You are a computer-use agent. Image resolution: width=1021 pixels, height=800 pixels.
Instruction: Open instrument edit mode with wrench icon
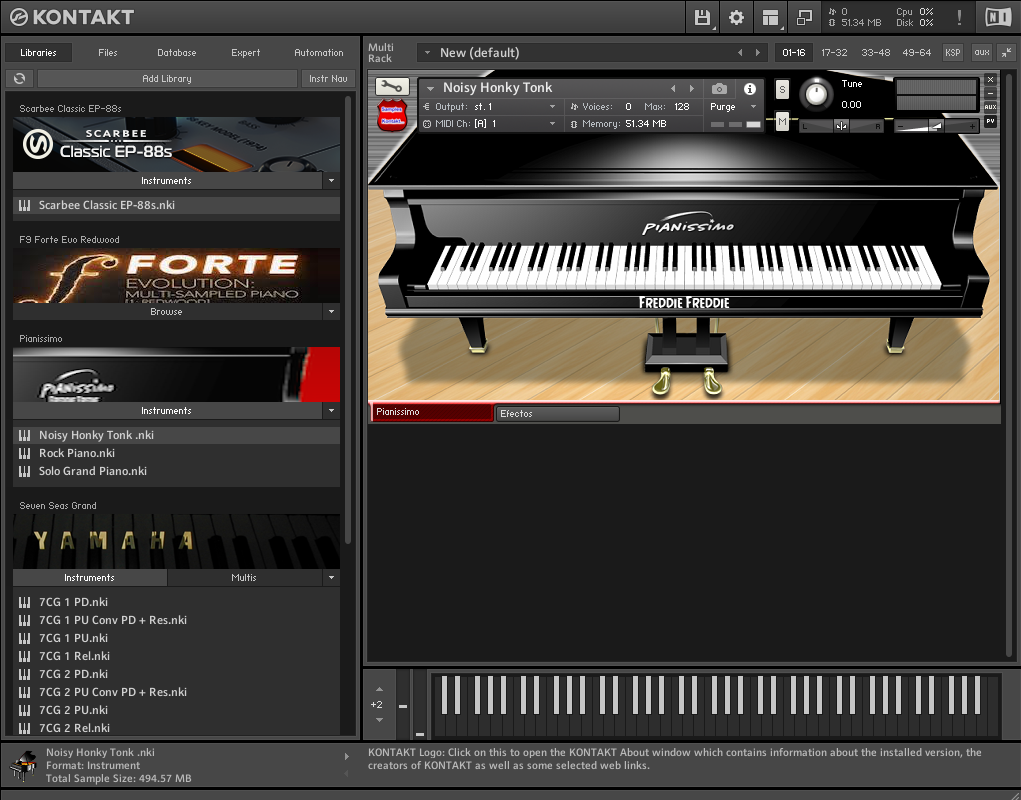tap(392, 87)
